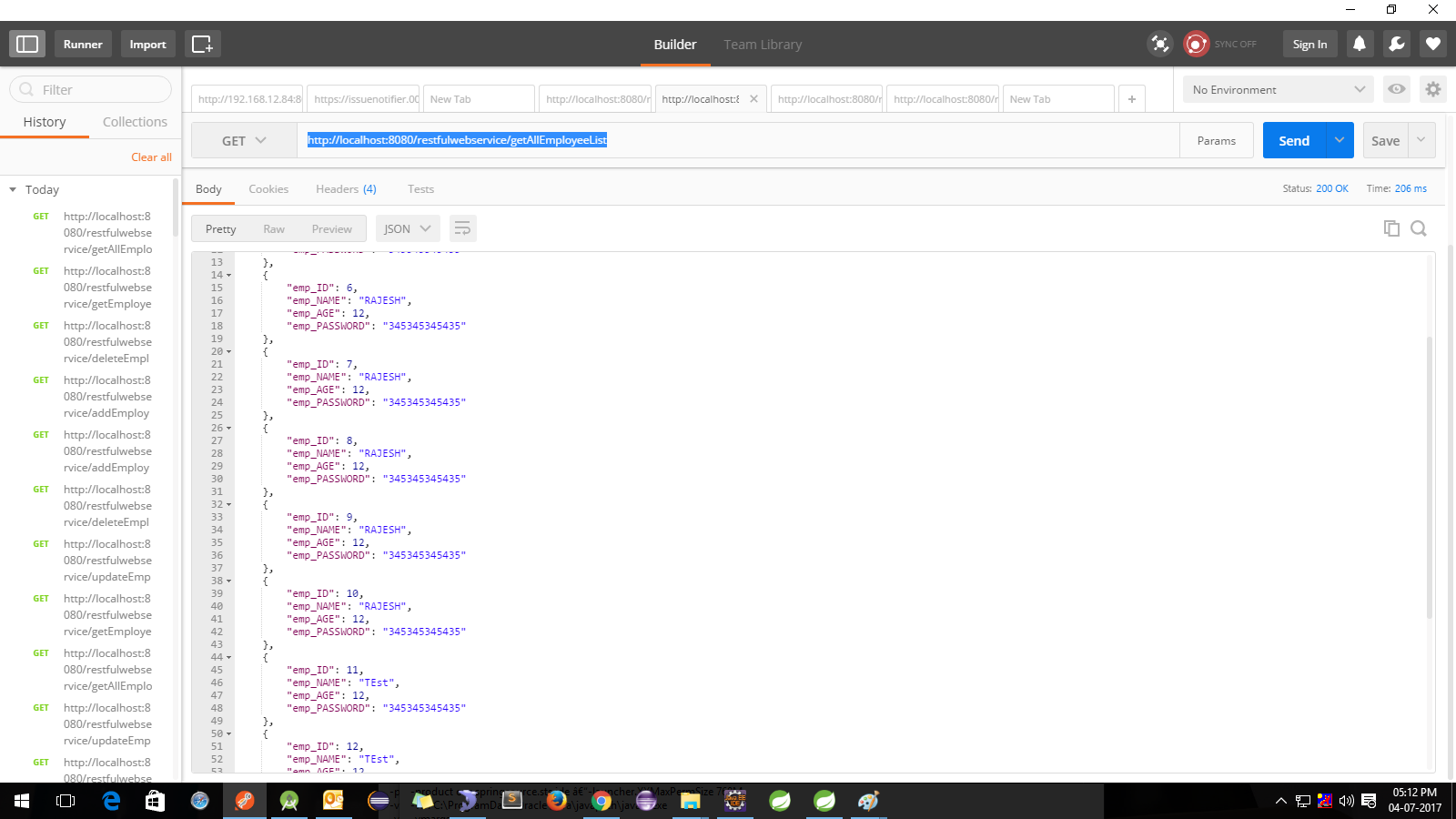Click the Send button
The height and width of the screenshot is (819, 1456).
tap(1293, 140)
